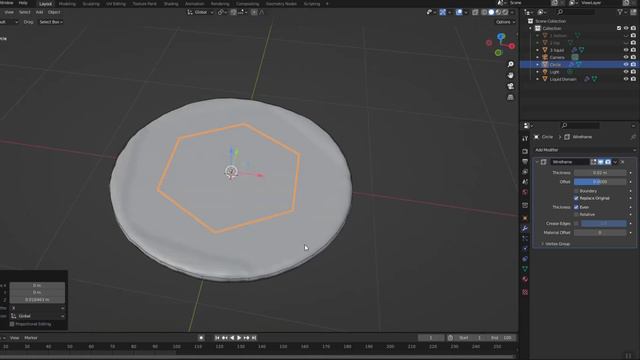Open the timeline Marker menu
Image resolution: width=640 pixels, height=360 pixels.
(x=31, y=338)
